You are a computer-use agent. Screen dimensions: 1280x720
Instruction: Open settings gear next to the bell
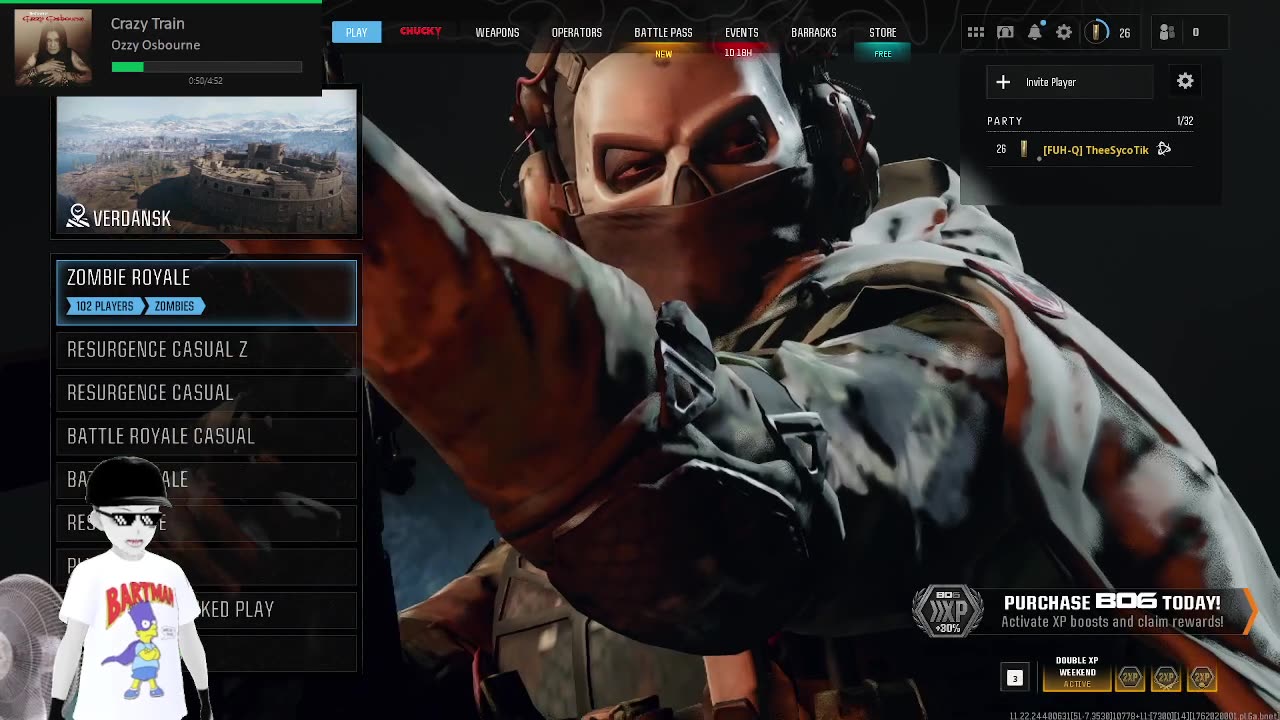pyautogui.click(x=1064, y=32)
